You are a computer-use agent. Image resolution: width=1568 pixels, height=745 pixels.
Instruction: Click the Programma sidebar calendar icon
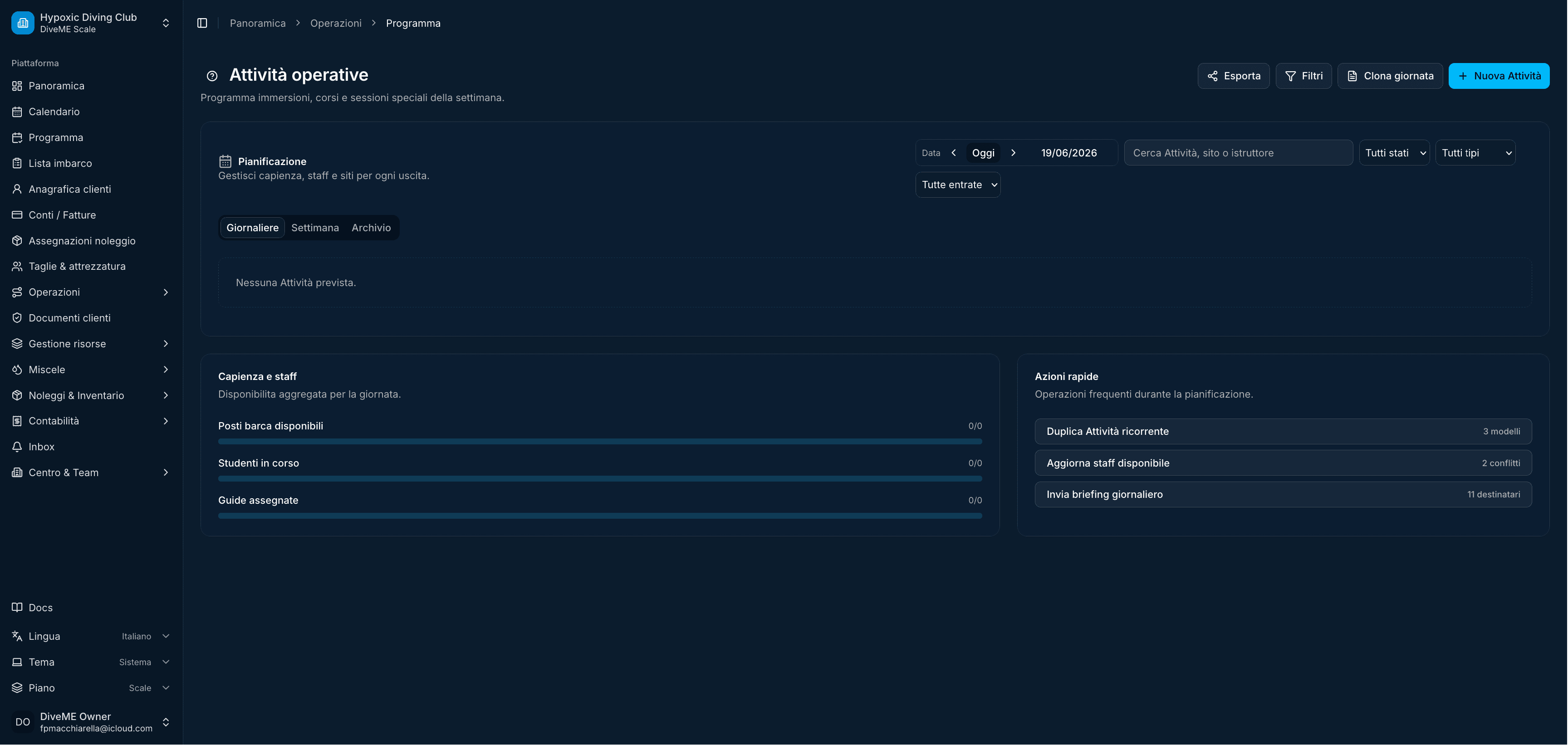17,137
